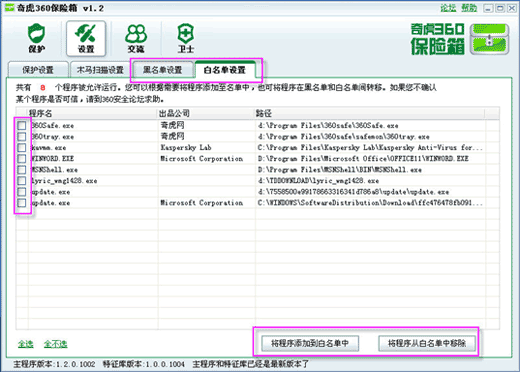
Task: Check the box for 360tray.exe
Action: 22,137
